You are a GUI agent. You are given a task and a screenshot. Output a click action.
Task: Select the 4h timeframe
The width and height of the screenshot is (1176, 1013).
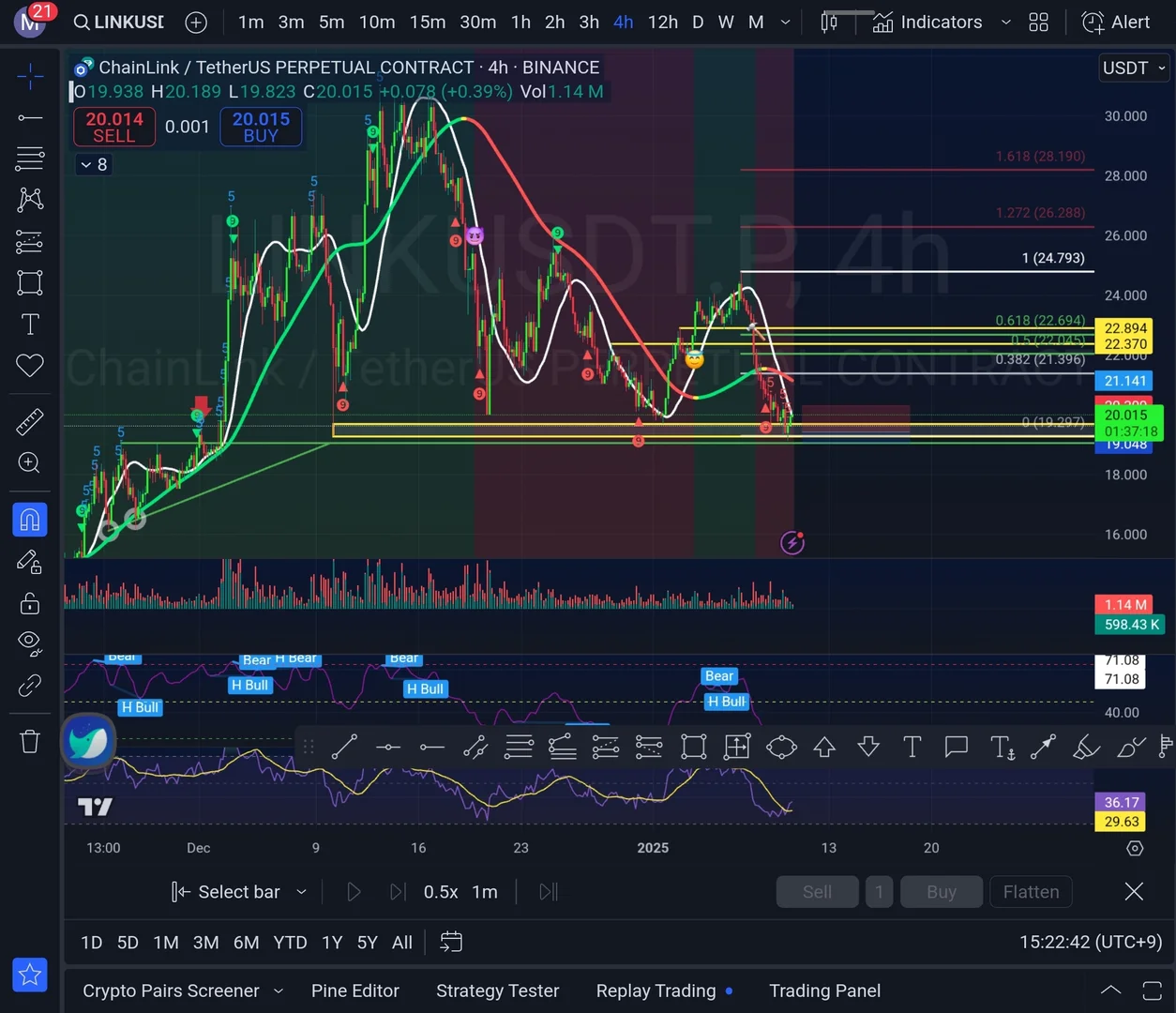tap(623, 22)
